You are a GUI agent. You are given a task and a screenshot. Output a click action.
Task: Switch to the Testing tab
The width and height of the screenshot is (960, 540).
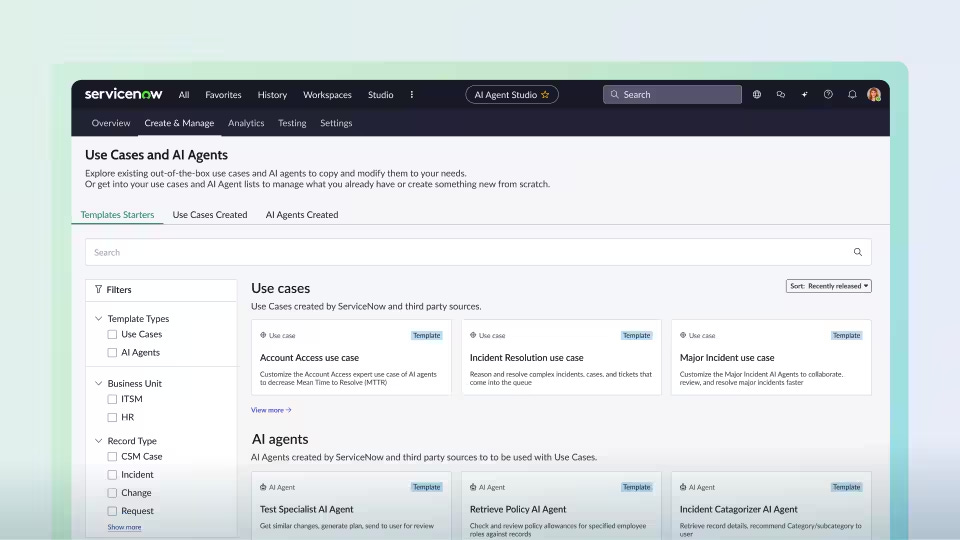click(x=292, y=123)
